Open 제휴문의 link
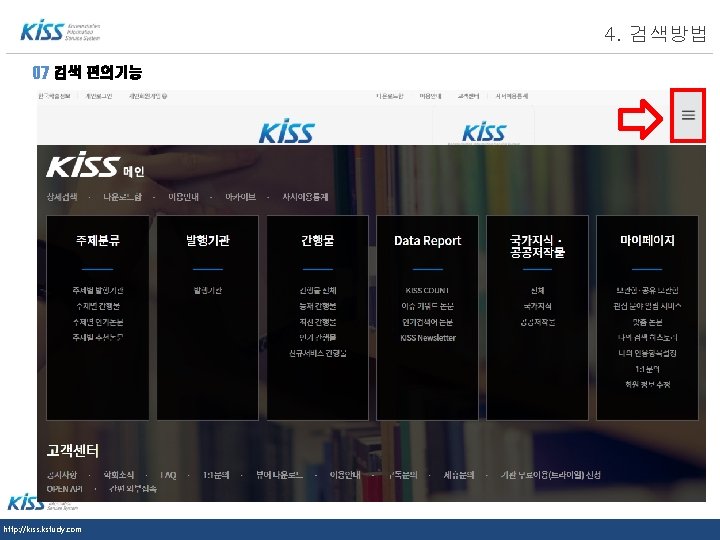720x540 pixels. click(x=458, y=475)
